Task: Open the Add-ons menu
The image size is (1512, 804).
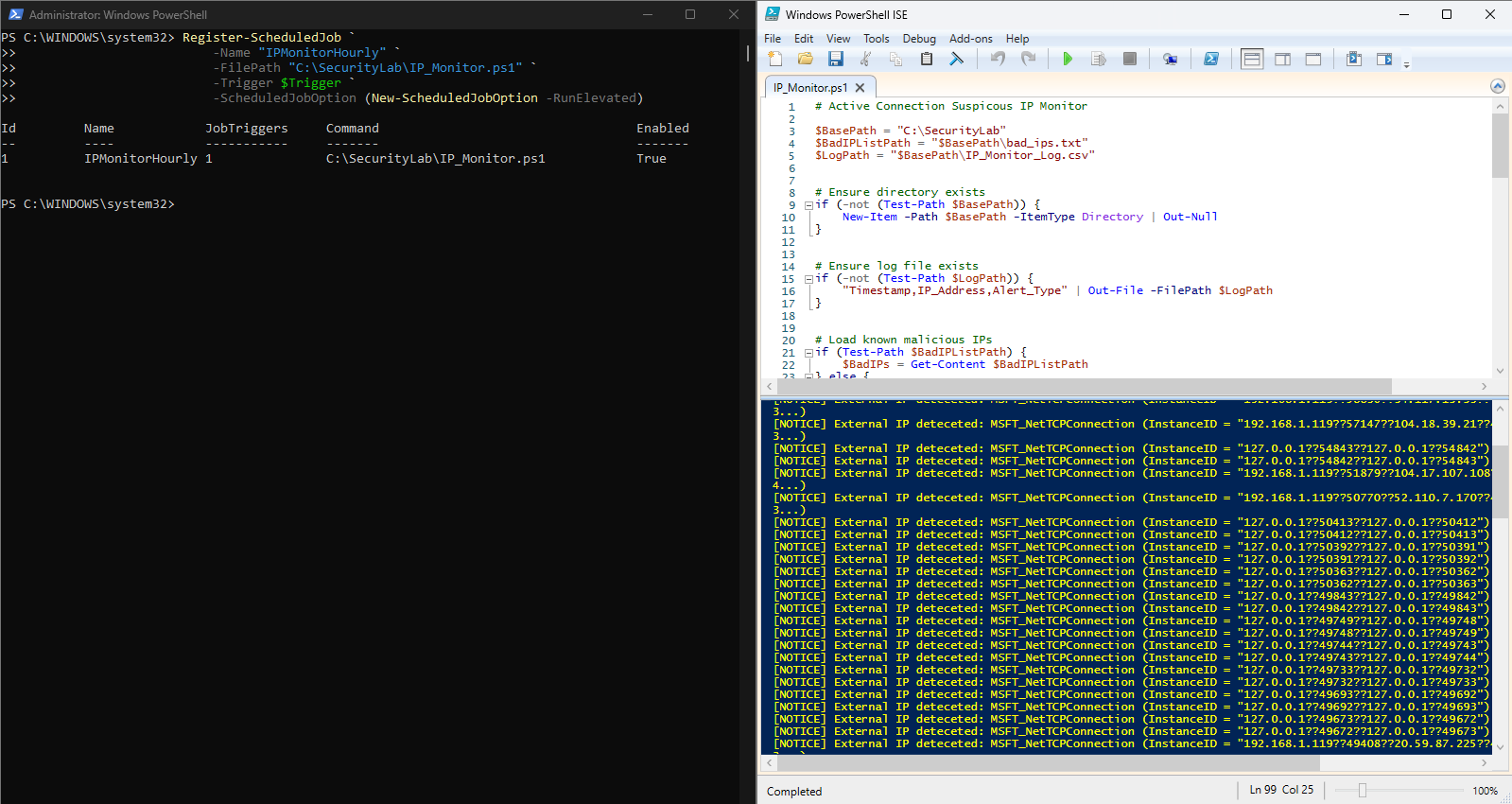Action: [971, 39]
